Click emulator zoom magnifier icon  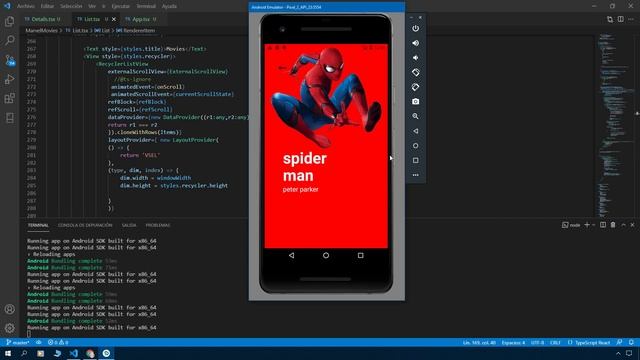pos(416,116)
